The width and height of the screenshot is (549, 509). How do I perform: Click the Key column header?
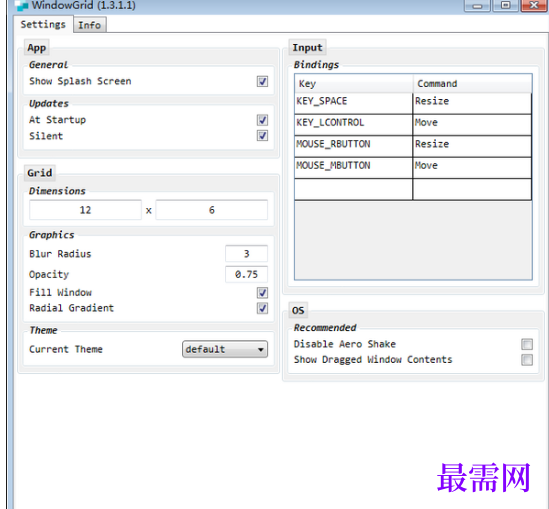[x=354, y=83]
